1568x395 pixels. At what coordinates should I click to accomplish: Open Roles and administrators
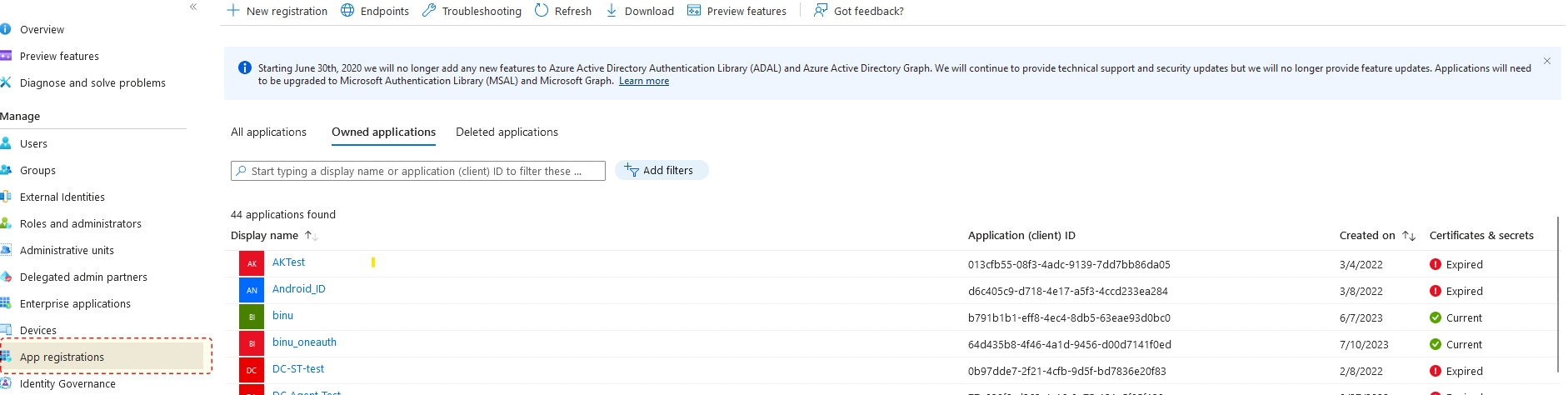tap(81, 223)
